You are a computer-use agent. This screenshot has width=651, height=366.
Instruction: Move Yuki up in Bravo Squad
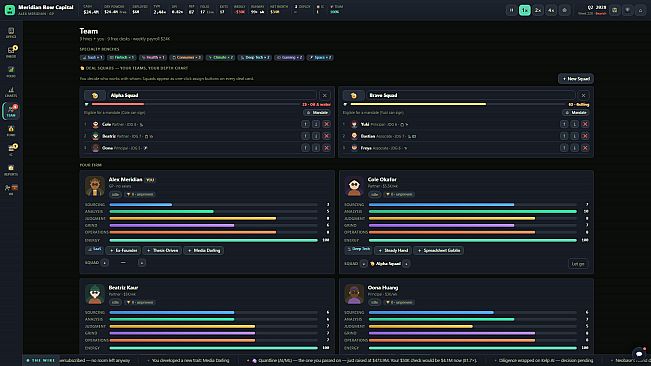coord(564,124)
